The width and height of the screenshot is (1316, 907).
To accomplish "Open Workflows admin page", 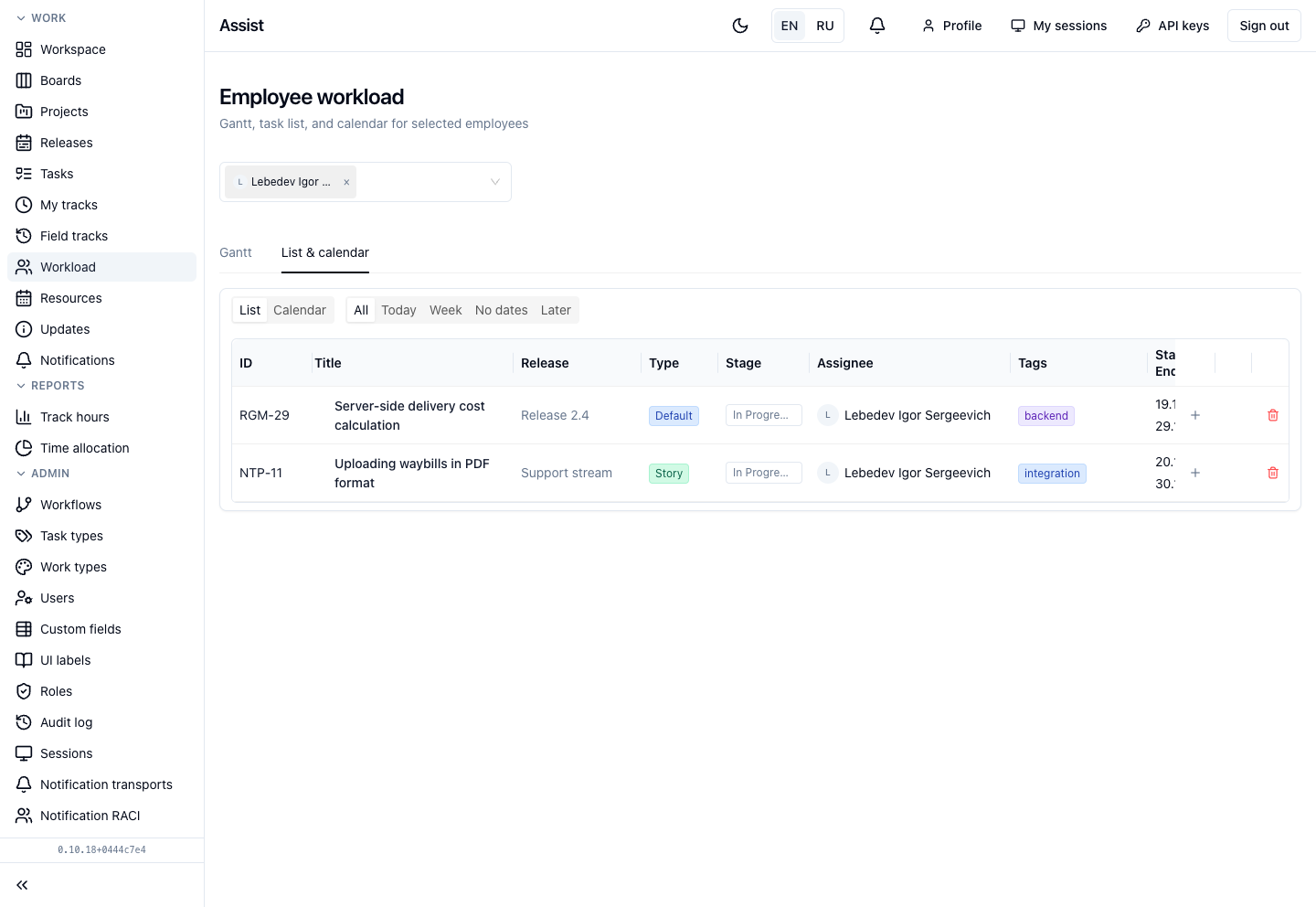I will (101, 505).
